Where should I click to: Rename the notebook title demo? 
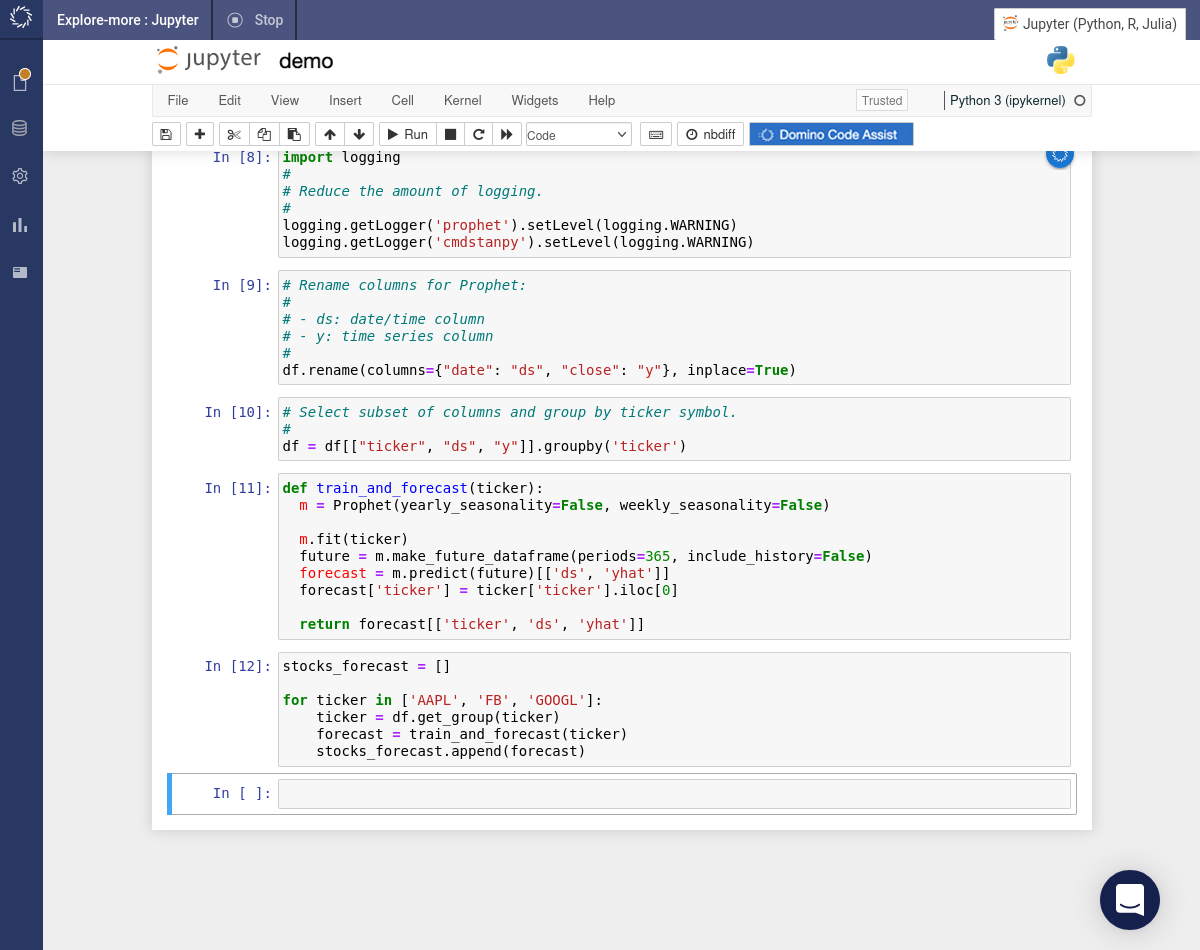tap(306, 61)
